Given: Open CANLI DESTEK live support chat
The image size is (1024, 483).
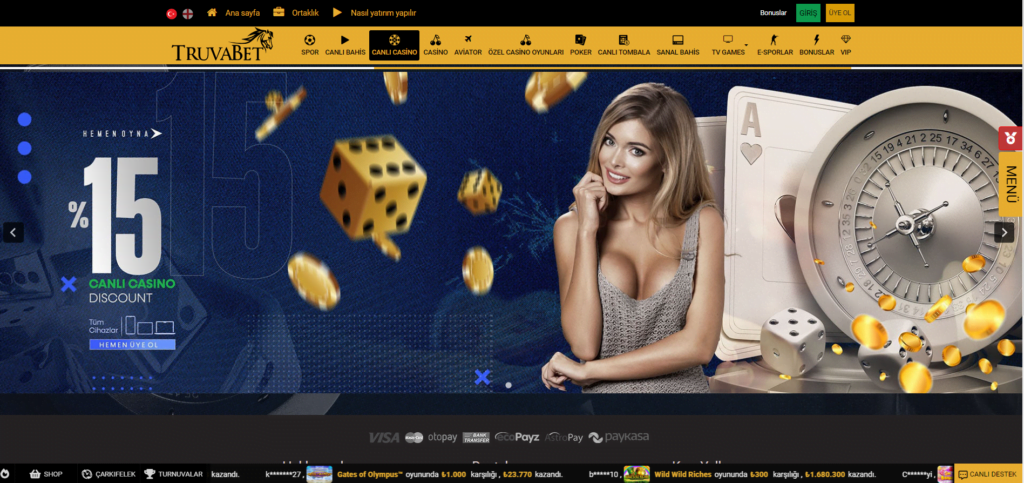Looking at the screenshot, I should point(989,474).
